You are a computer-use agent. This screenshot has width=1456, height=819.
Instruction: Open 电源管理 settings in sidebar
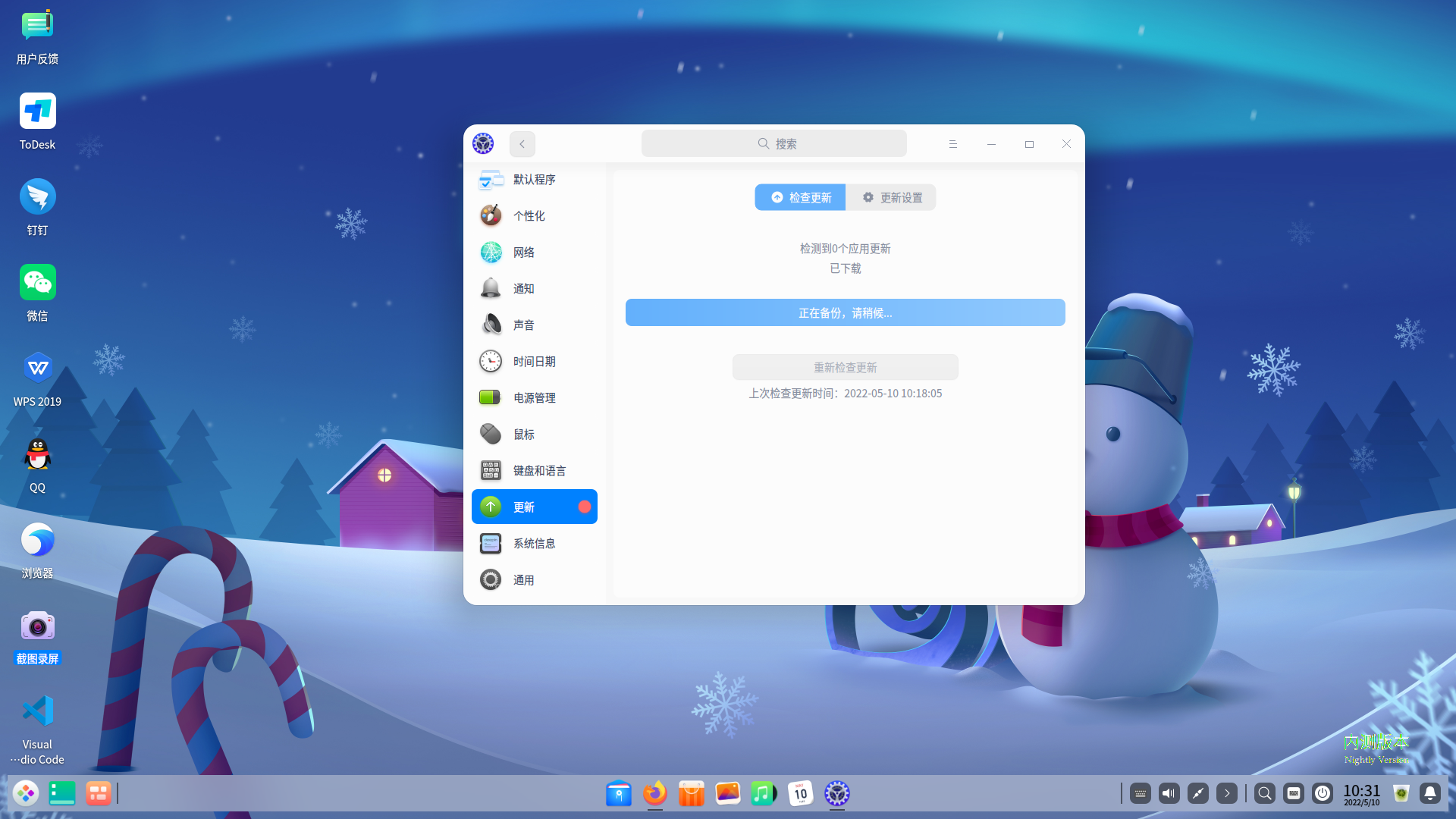(533, 397)
